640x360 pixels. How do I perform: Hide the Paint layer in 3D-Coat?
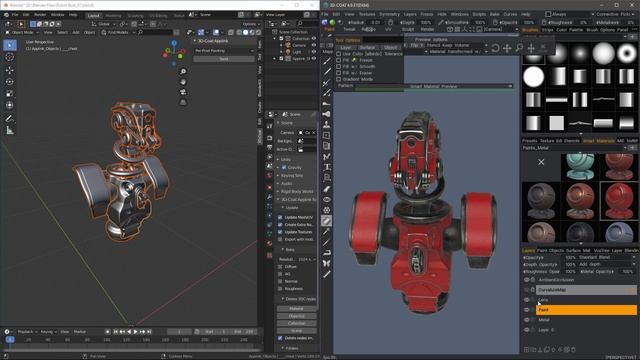(x=527, y=310)
